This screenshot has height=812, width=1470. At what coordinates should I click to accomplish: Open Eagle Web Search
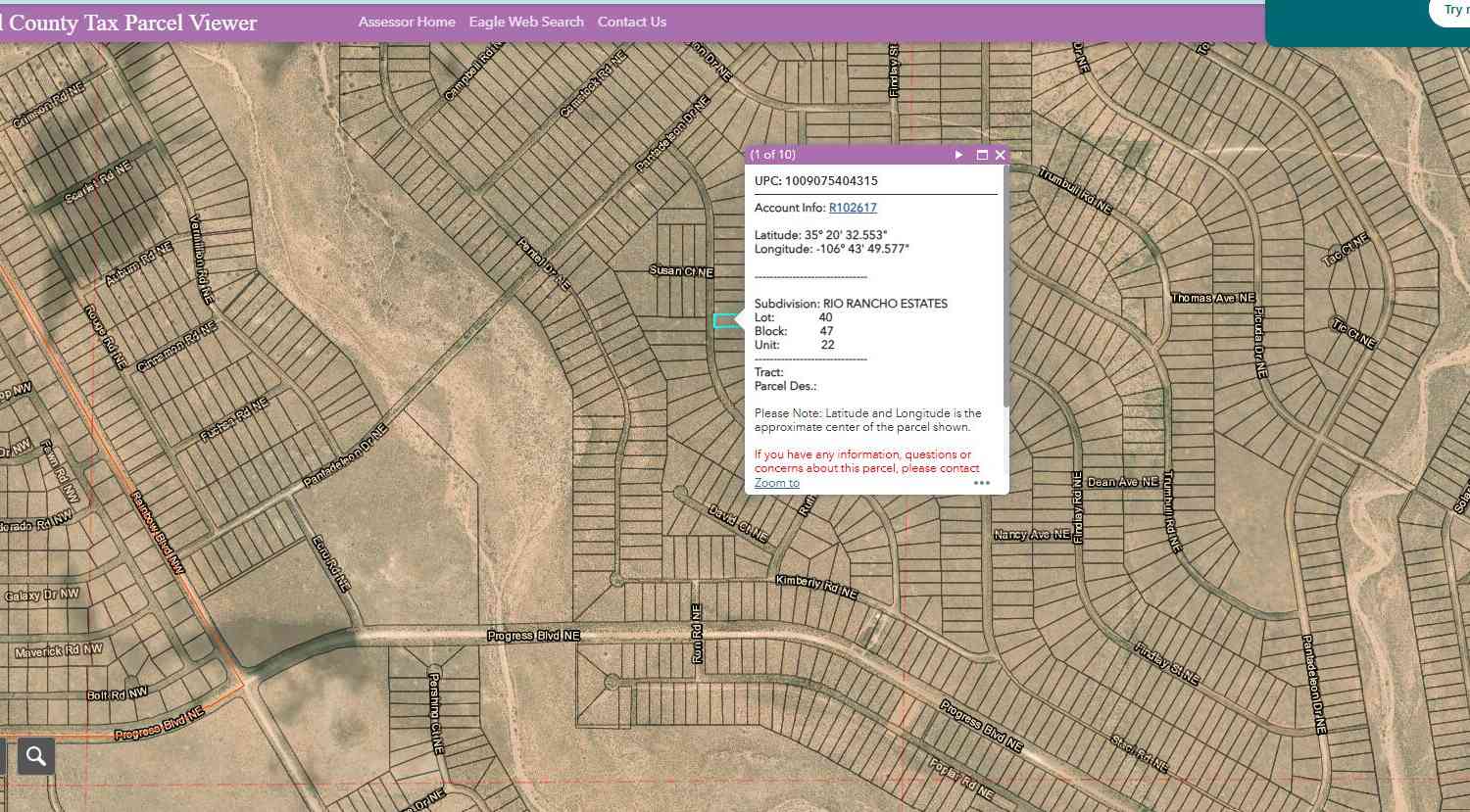pos(526,22)
